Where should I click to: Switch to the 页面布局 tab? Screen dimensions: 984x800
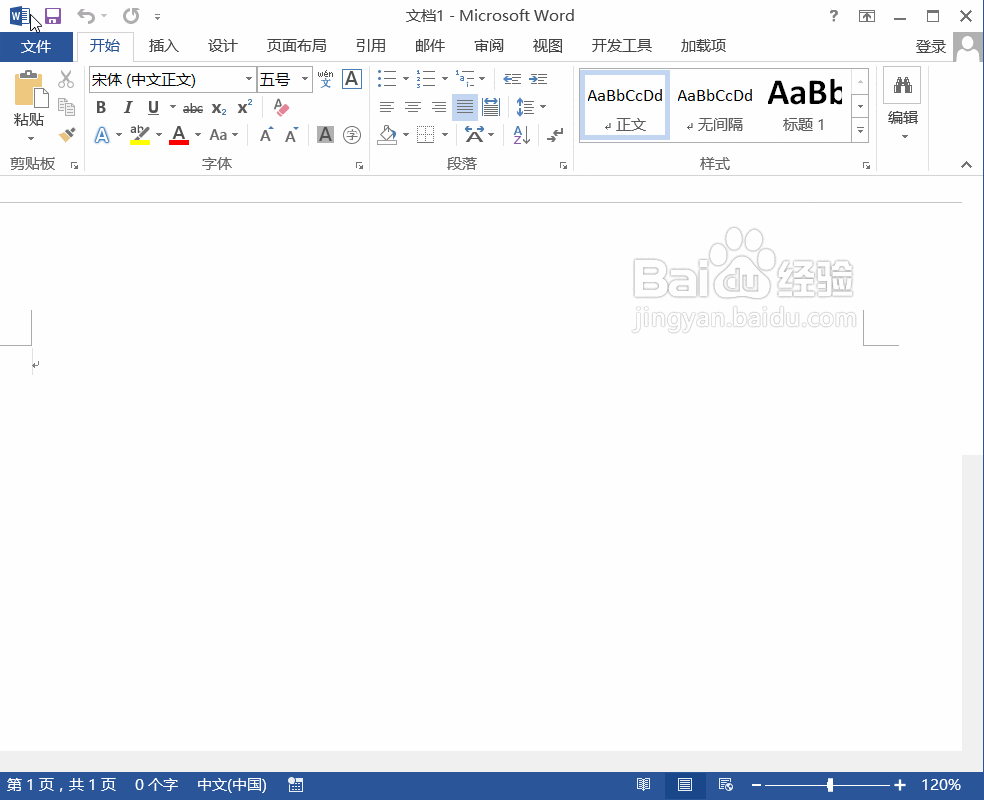(296, 46)
